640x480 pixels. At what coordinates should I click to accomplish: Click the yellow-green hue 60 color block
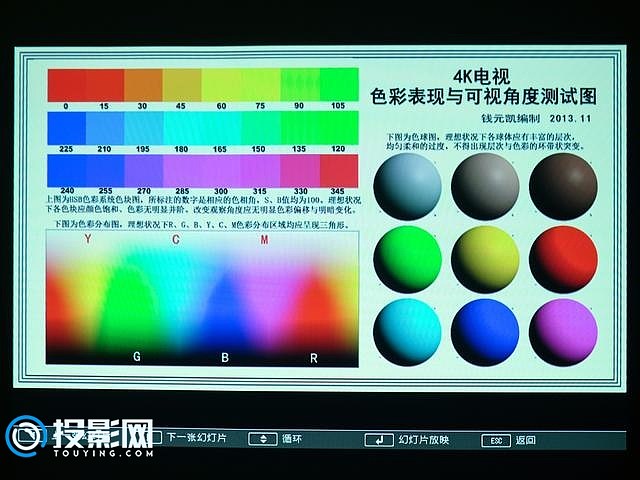coord(221,85)
